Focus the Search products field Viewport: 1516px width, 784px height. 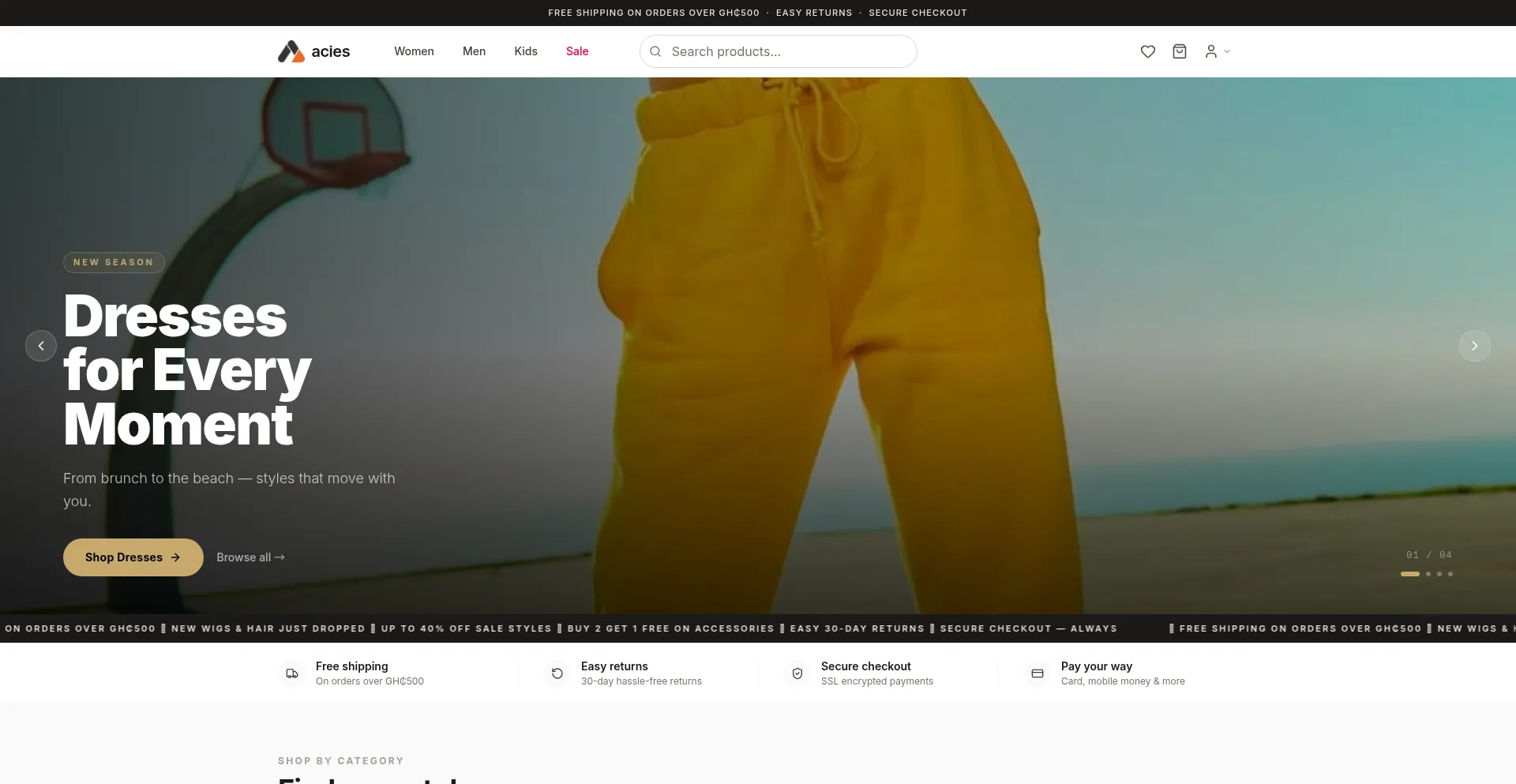(779, 51)
